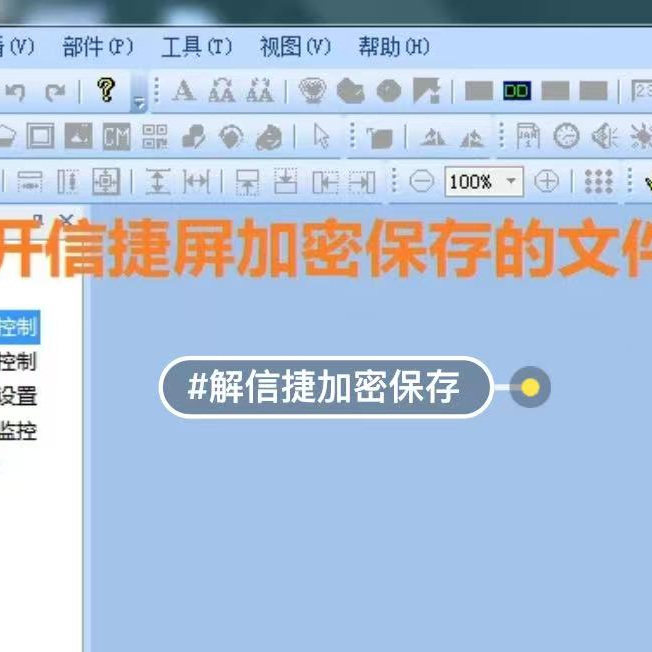Screen dimensions: 652x652
Task: Insert a picture with the image icon
Action: click(x=79, y=136)
